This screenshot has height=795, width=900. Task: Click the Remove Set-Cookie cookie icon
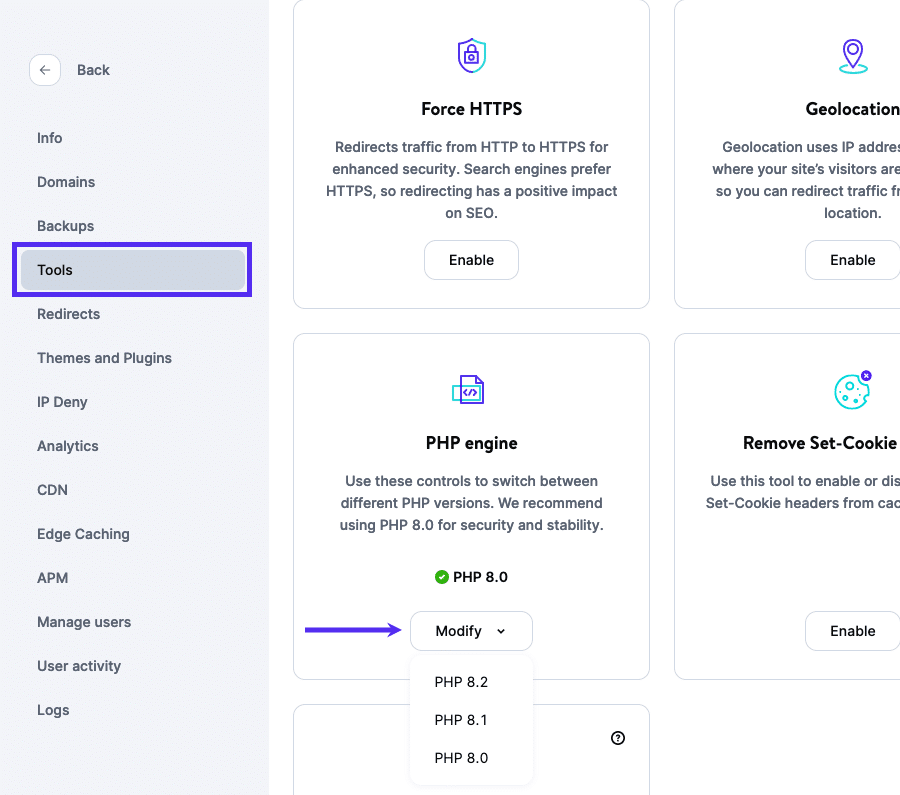pyautogui.click(x=852, y=390)
